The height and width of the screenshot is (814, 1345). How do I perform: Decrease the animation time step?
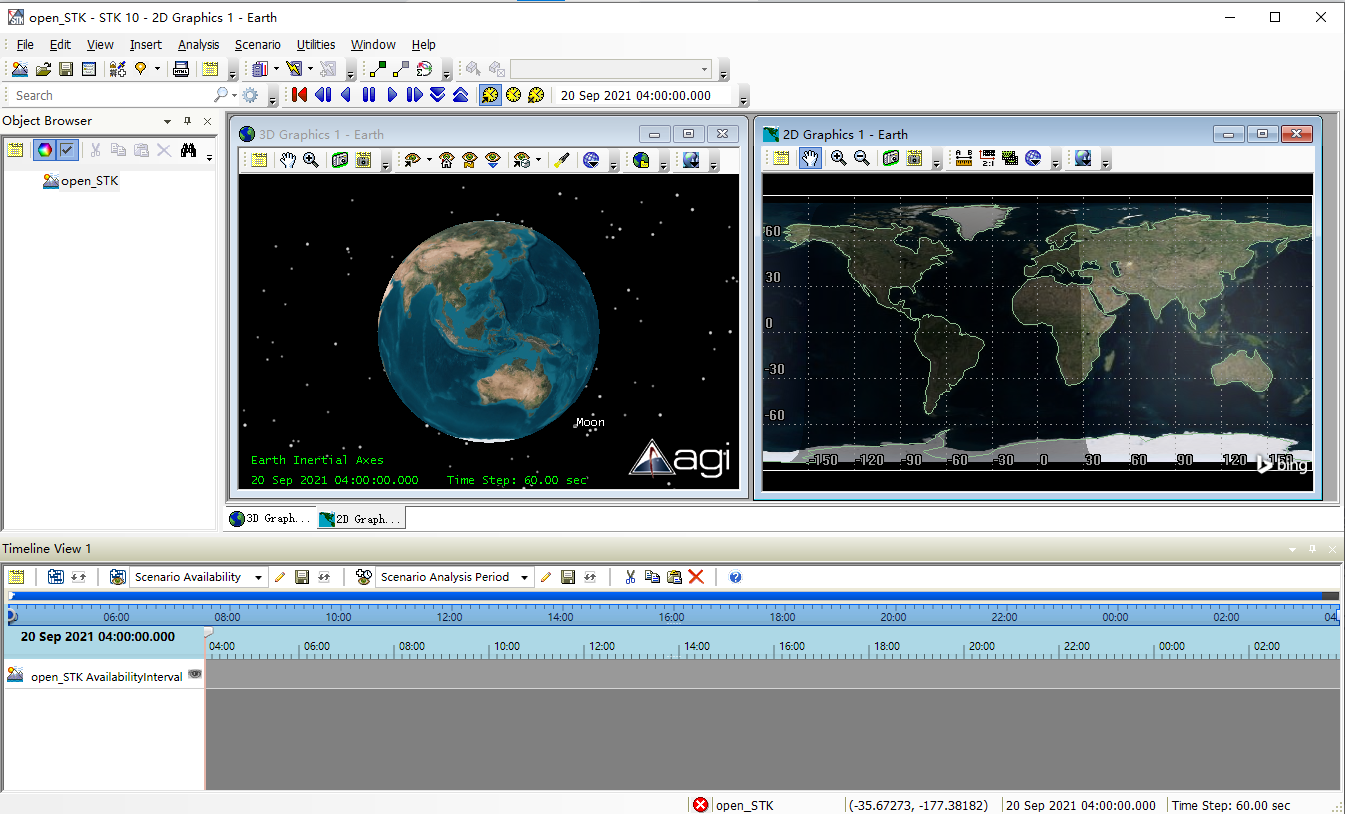[438, 95]
